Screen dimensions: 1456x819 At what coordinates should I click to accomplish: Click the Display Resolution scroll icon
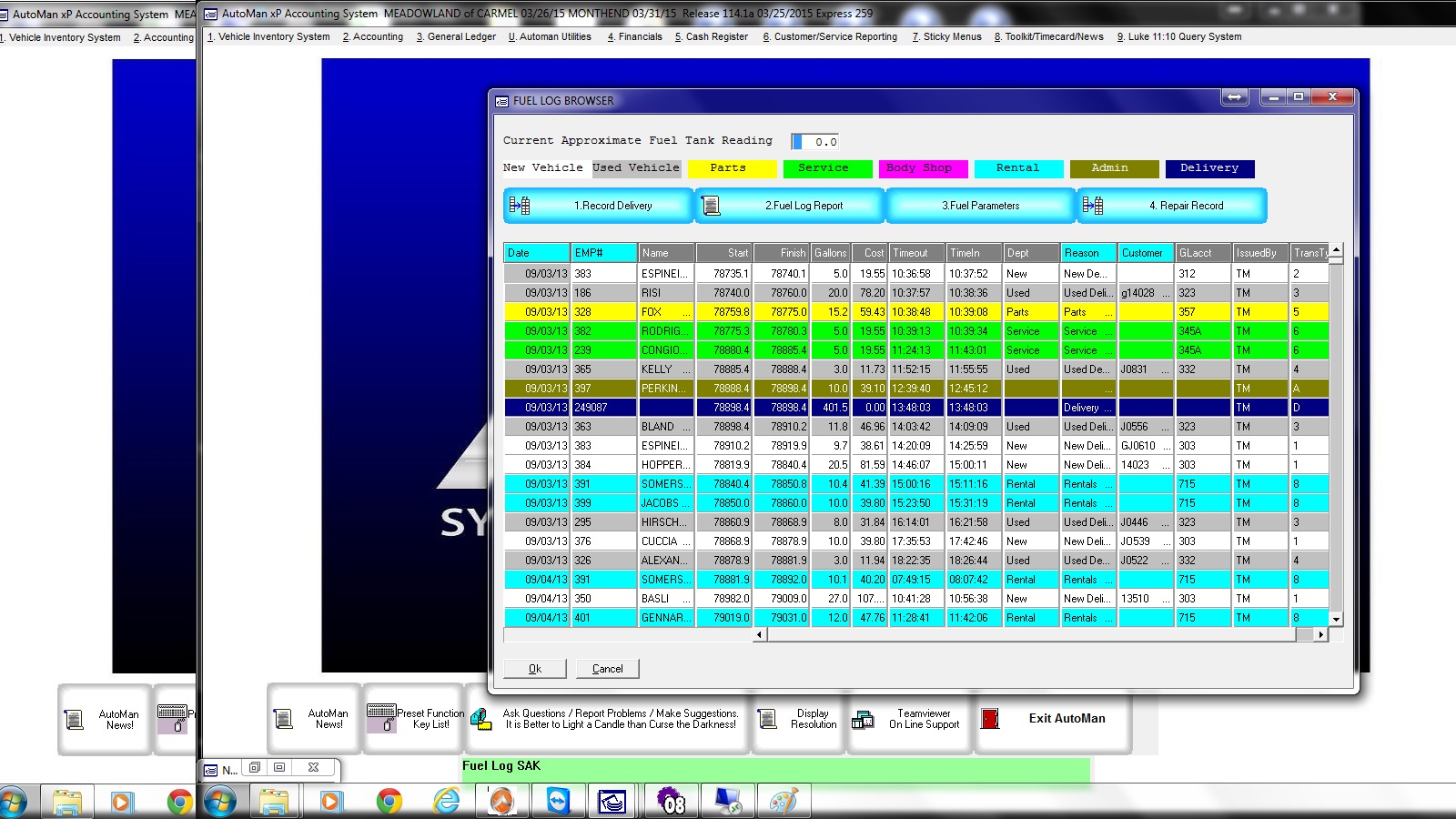point(767,720)
